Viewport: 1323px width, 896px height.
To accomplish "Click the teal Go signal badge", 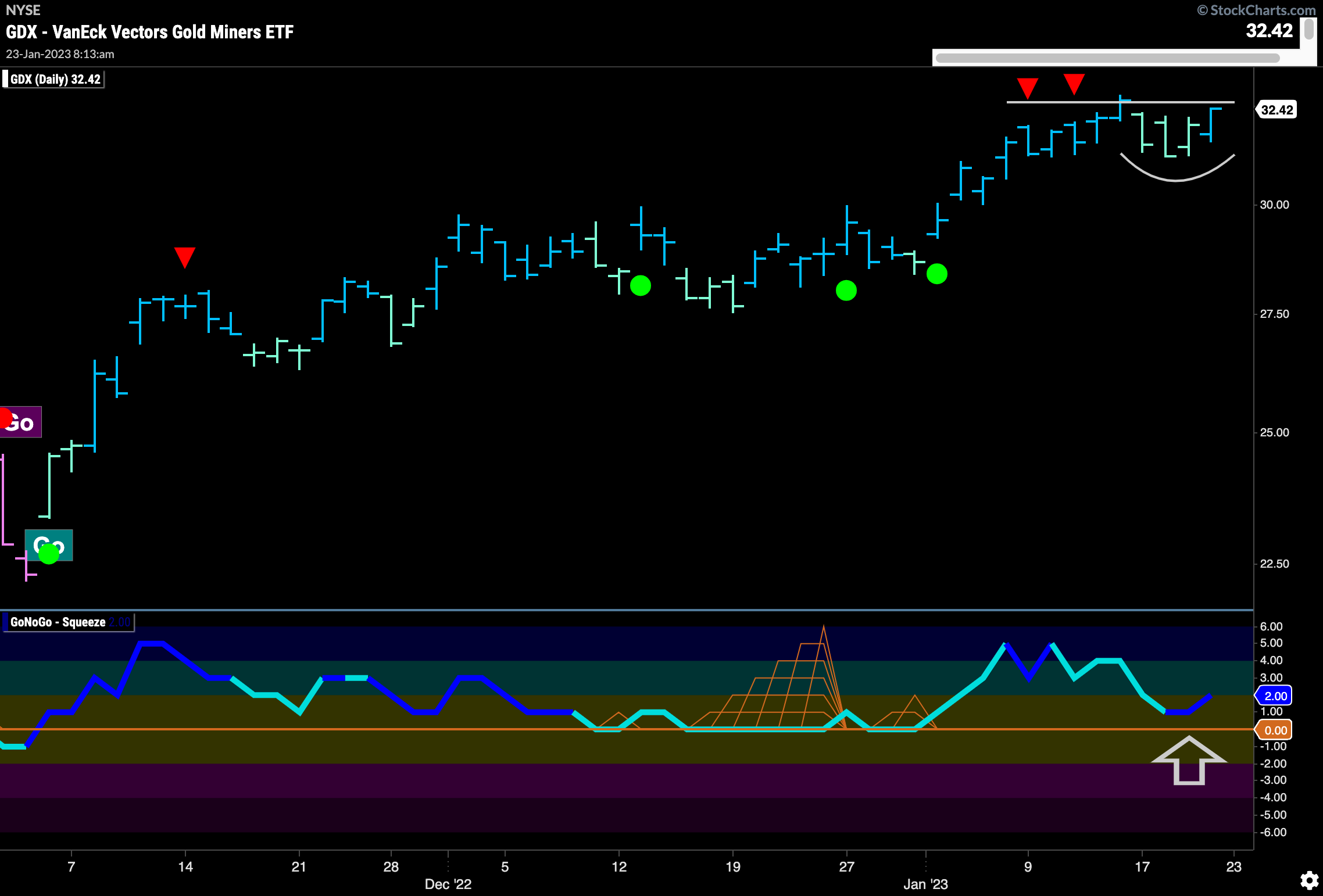I will [x=49, y=545].
